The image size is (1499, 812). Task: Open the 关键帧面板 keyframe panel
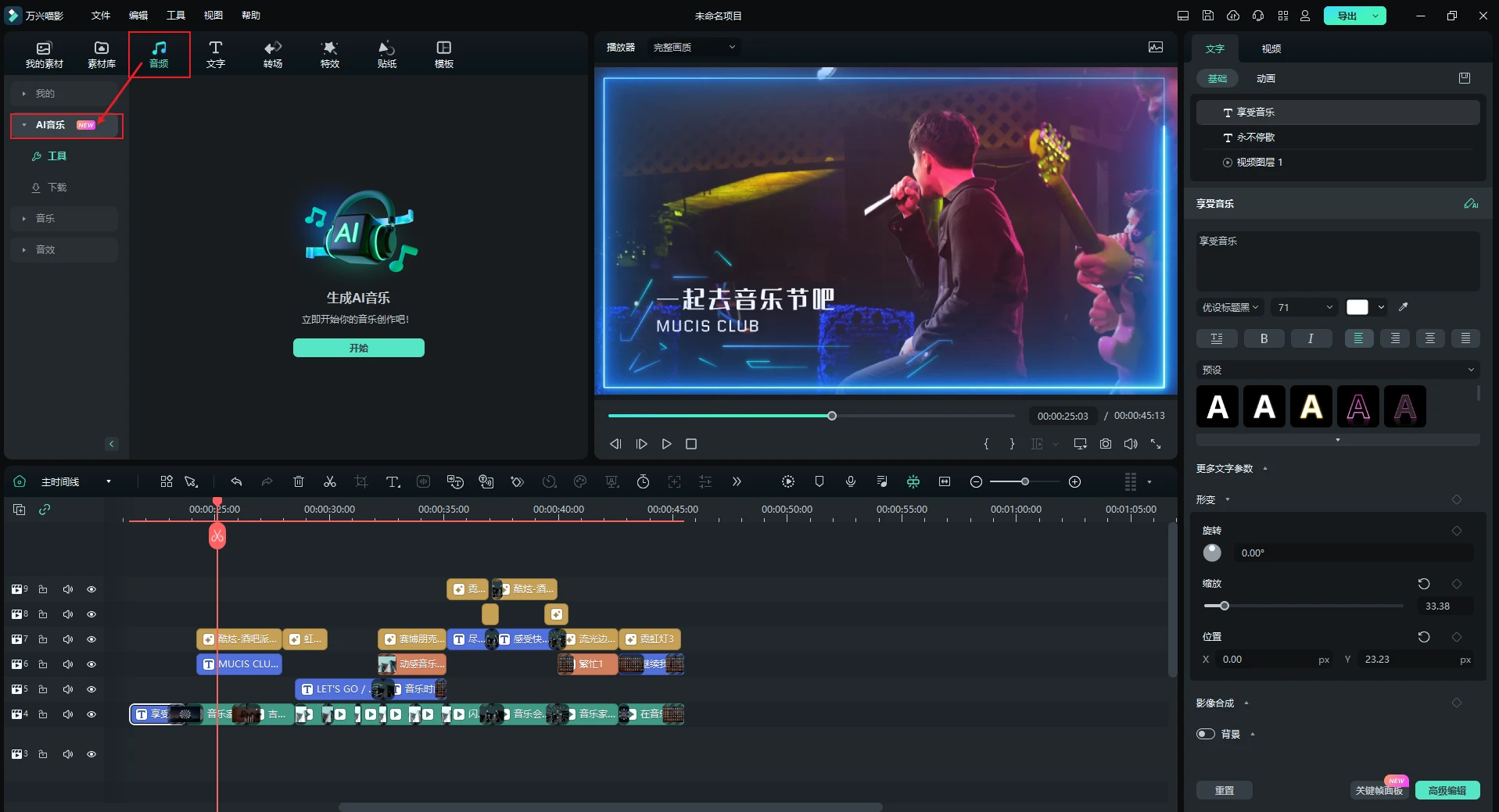pos(1379,790)
